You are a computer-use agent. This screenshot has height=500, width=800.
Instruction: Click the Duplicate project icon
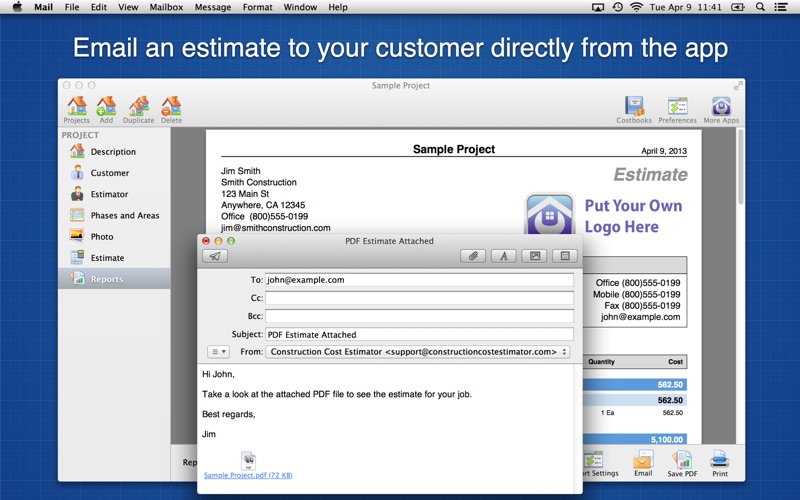(x=139, y=108)
